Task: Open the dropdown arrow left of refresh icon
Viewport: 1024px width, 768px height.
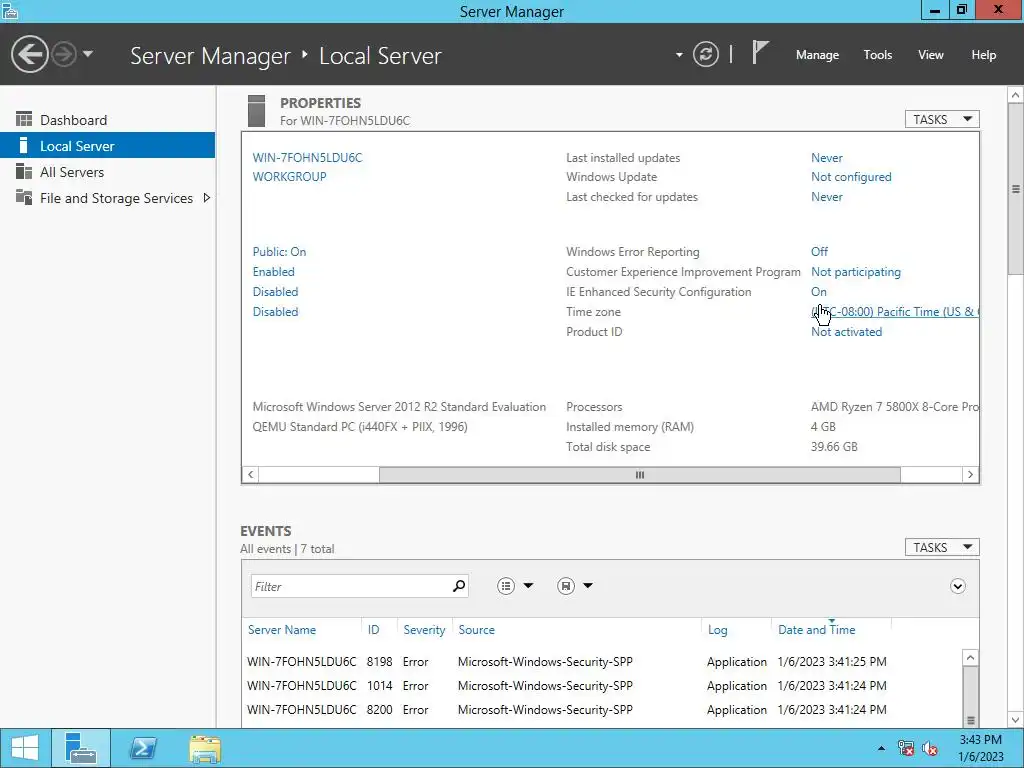Action: click(679, 55)
